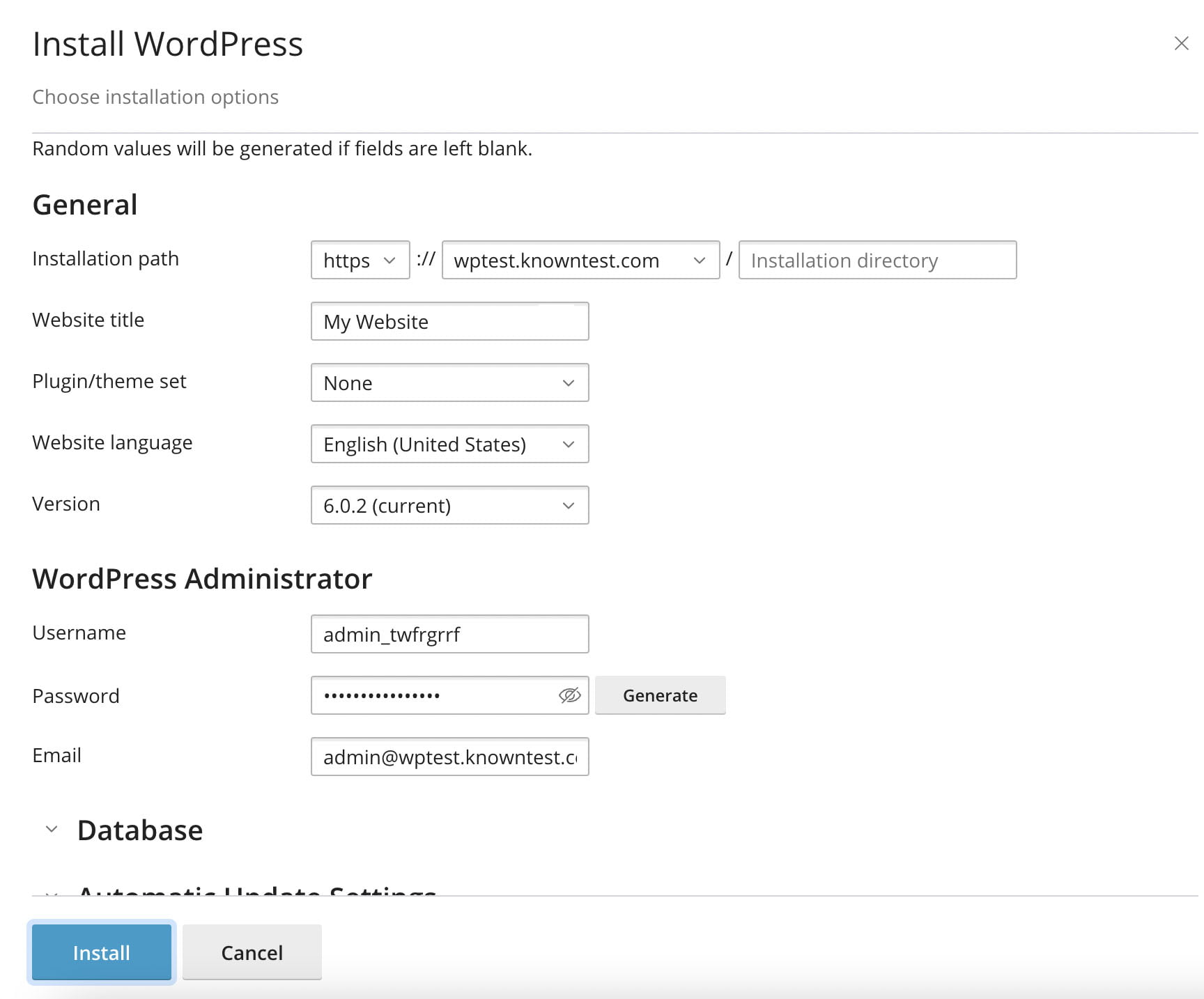Viewport: 1204px width, 999px height.
Task: Click the administrator Email field
Action: [x=449, y=757]
